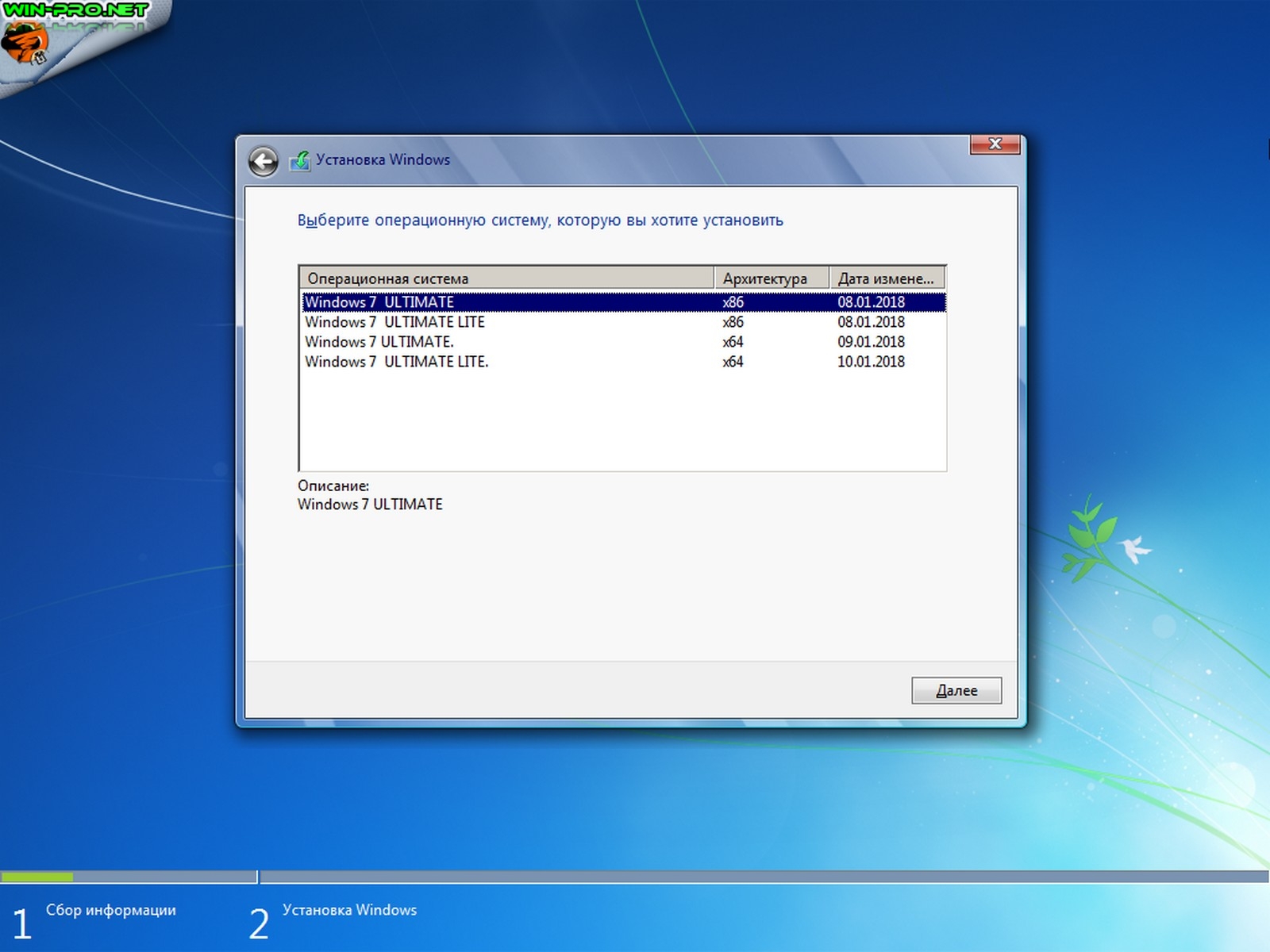Click the date 09.01.2018 cell
The width and height of the screenshot is (1270, 952).
coord(871,342)
